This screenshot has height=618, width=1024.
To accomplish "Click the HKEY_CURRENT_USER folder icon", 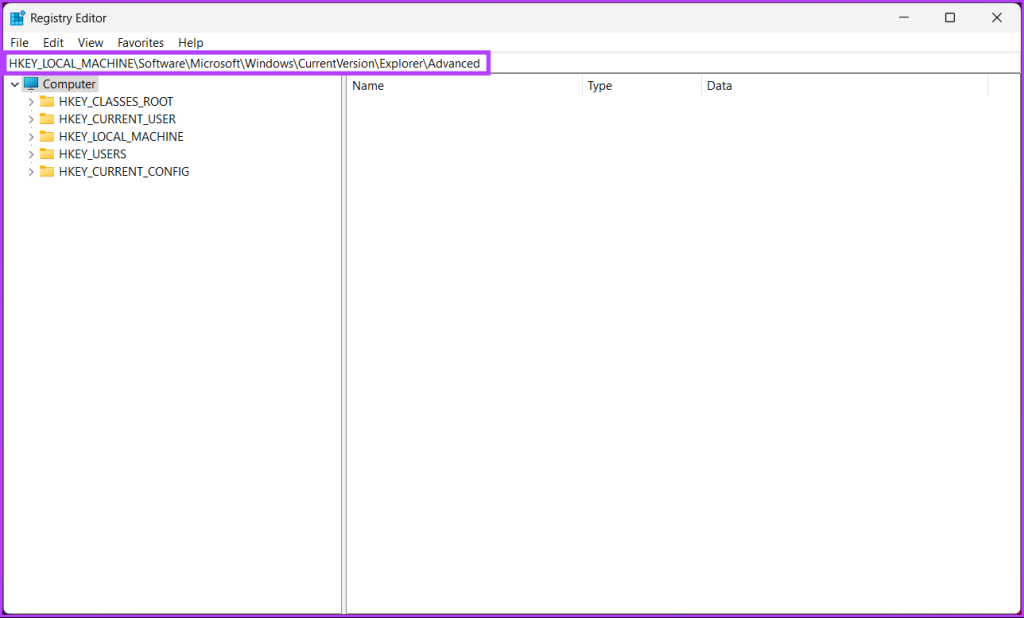I will (x=48, y=118).
